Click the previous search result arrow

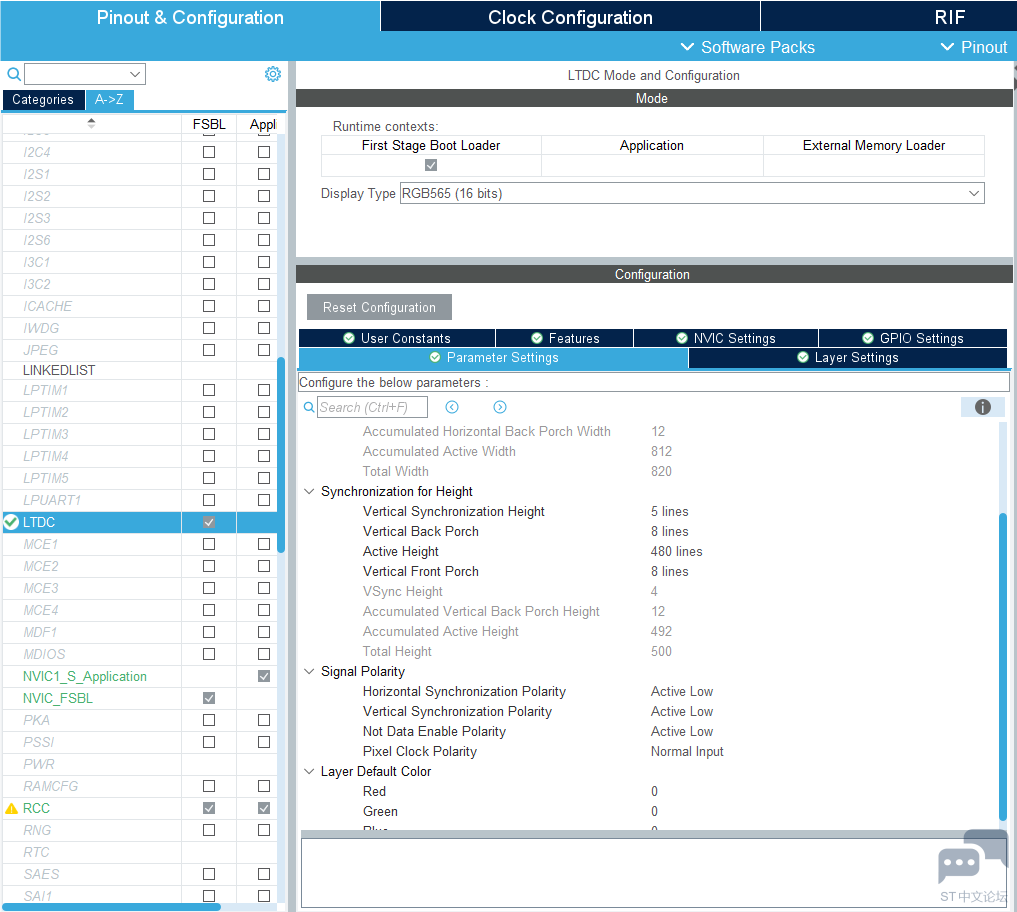[452, 407]
